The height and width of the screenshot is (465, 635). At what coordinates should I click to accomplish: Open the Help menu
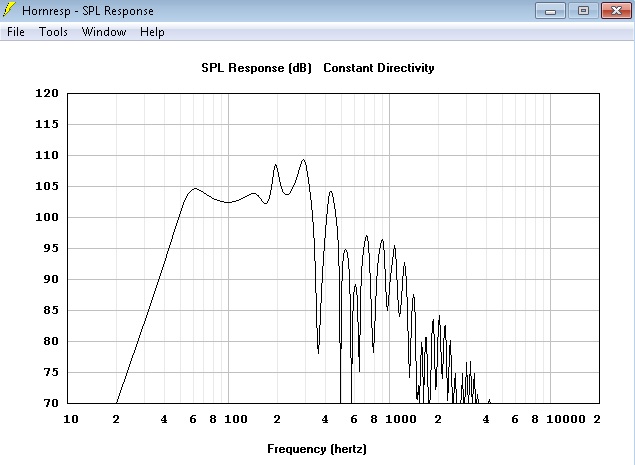(152, 32)
